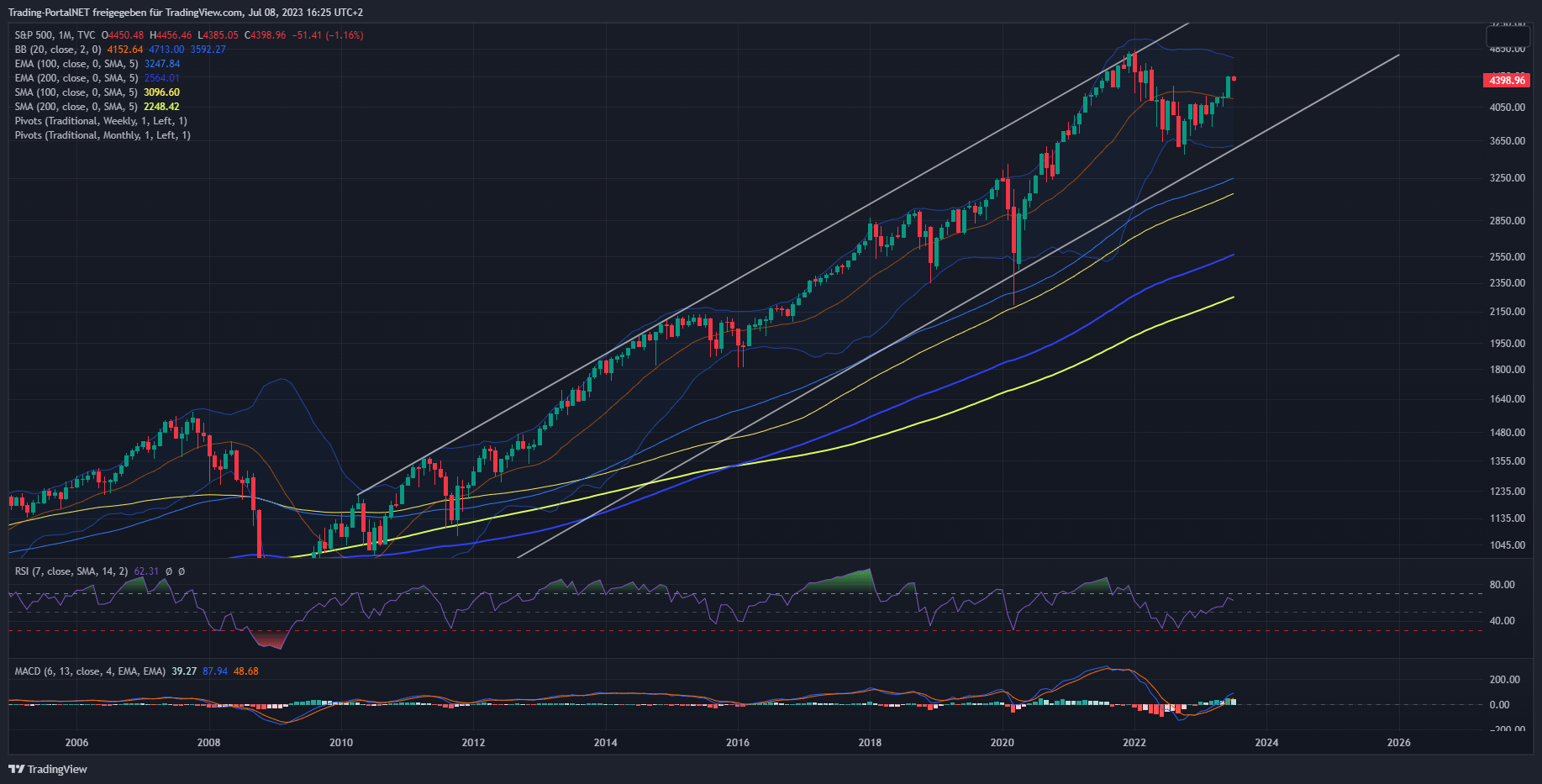Click the RSI value 62.31
The width and height of the screenshot is (1542, 784).
(146, 571)
